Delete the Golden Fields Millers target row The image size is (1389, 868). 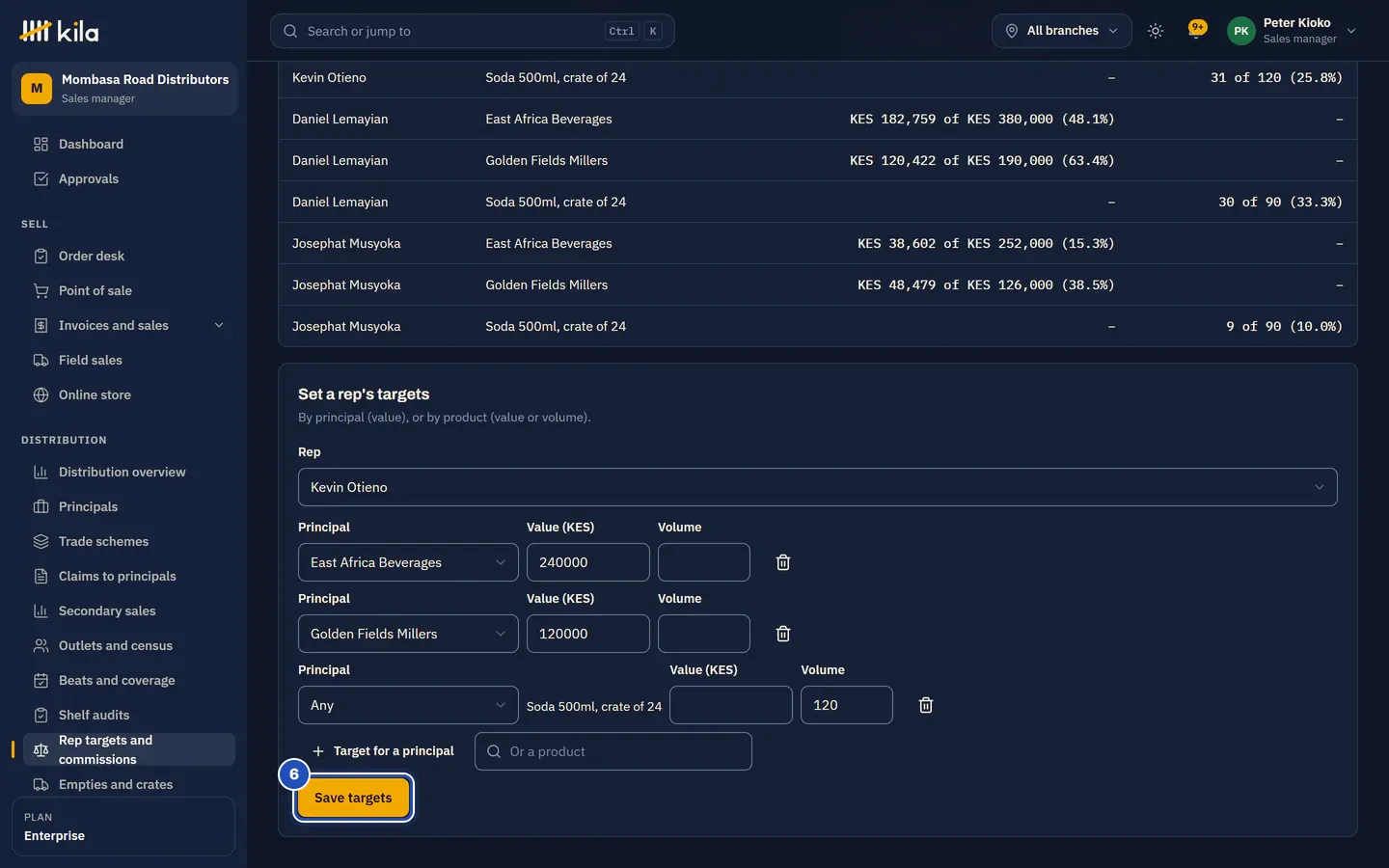[783, 634]
